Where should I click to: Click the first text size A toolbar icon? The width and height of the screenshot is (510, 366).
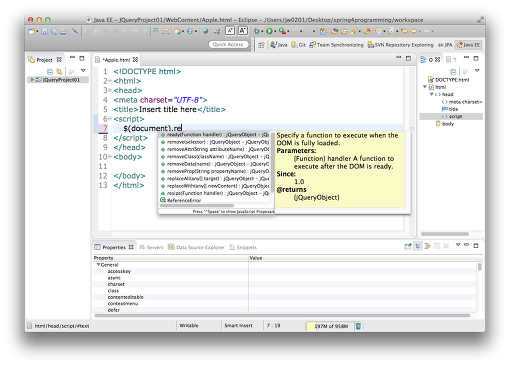(230, 31)
